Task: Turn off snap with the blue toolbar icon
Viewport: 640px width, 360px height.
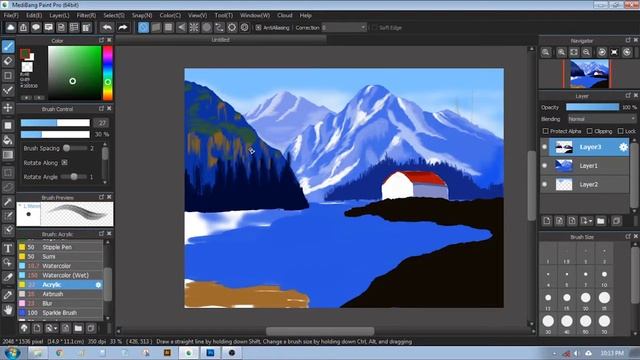Action: (x=143, y=28)
